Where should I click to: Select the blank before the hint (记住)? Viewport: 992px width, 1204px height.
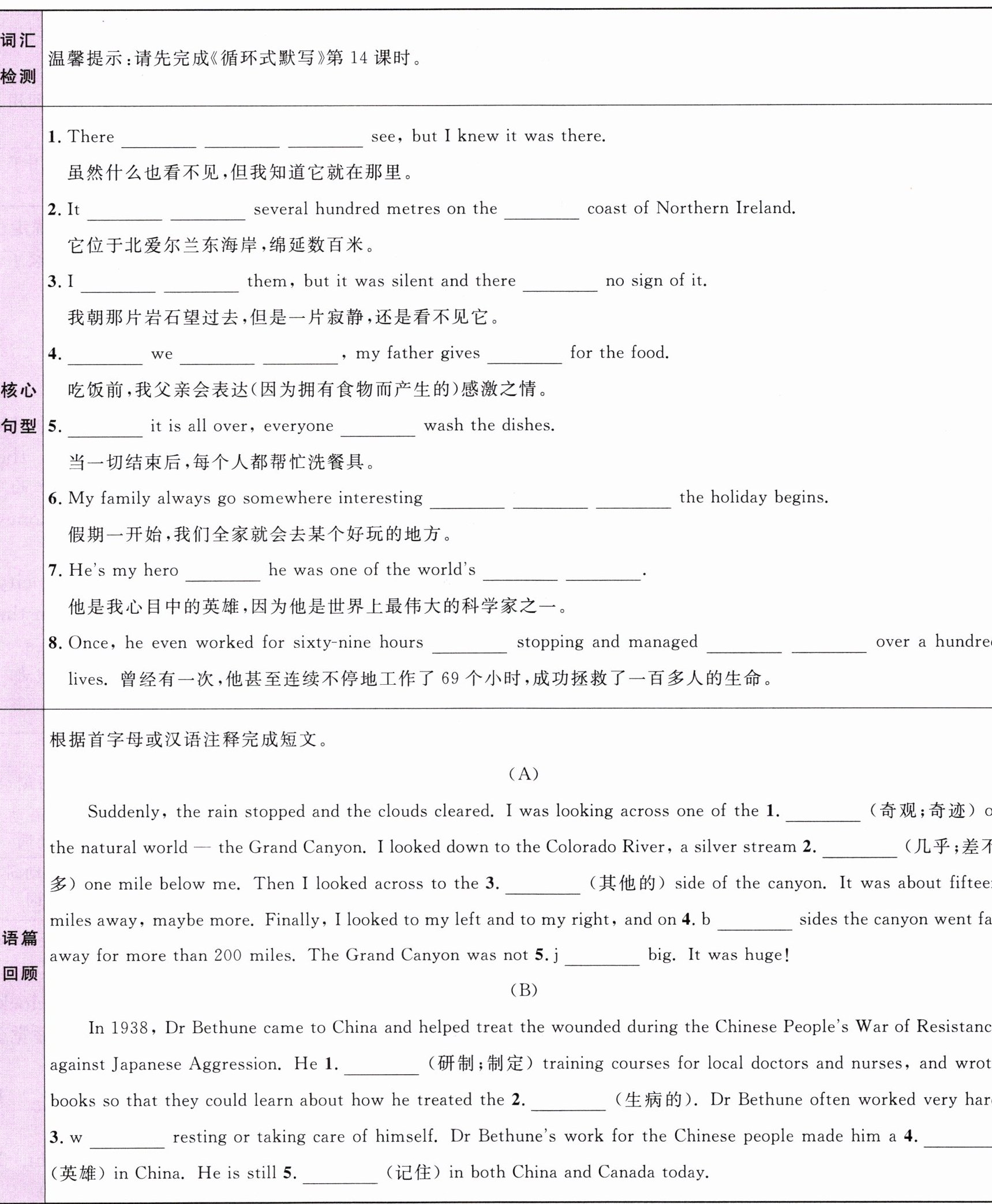coord(340,1175)
